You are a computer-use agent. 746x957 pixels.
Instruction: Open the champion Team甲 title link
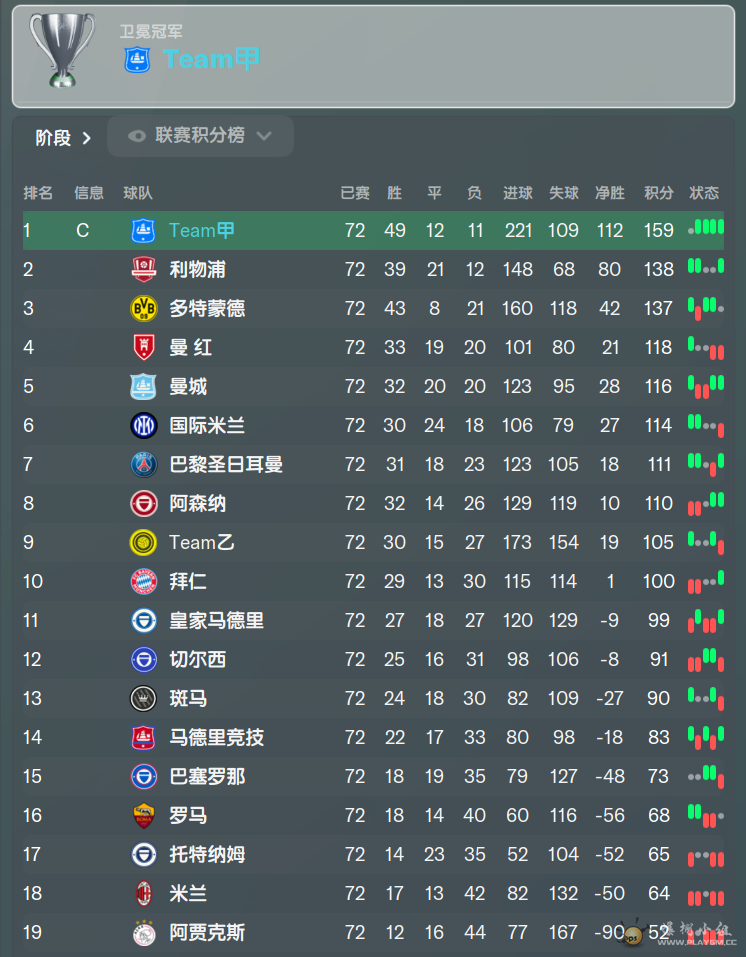pos(211,59)
